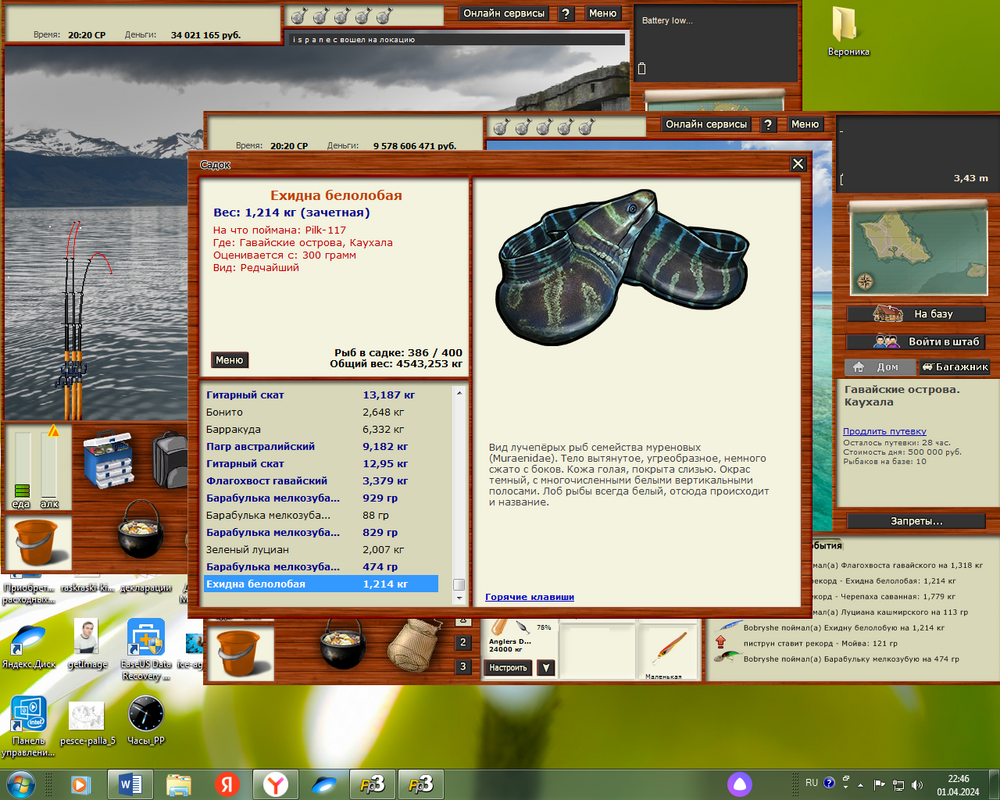1000x800 pixels.
Task: Open Word from the taskbar
Action: click(x=131, y=784)
